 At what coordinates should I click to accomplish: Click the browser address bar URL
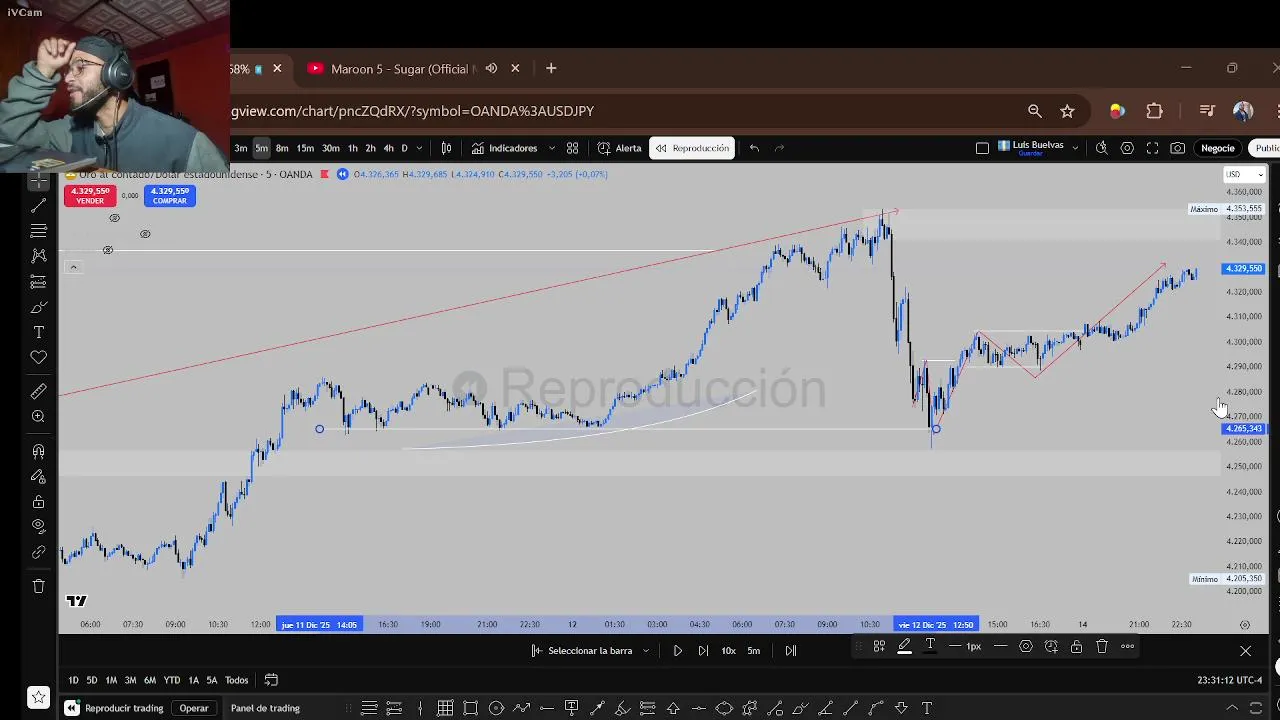point(412,111)
